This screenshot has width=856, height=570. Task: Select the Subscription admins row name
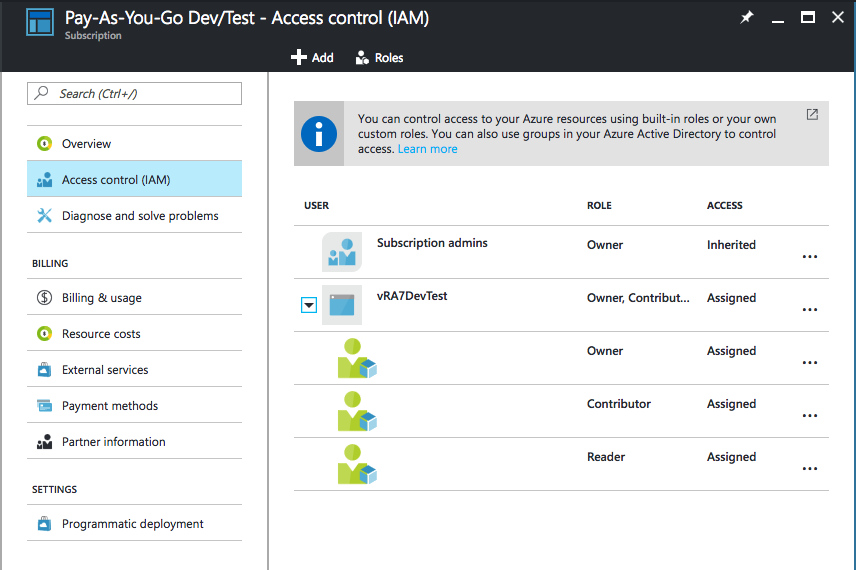click(x=432, y=243)
